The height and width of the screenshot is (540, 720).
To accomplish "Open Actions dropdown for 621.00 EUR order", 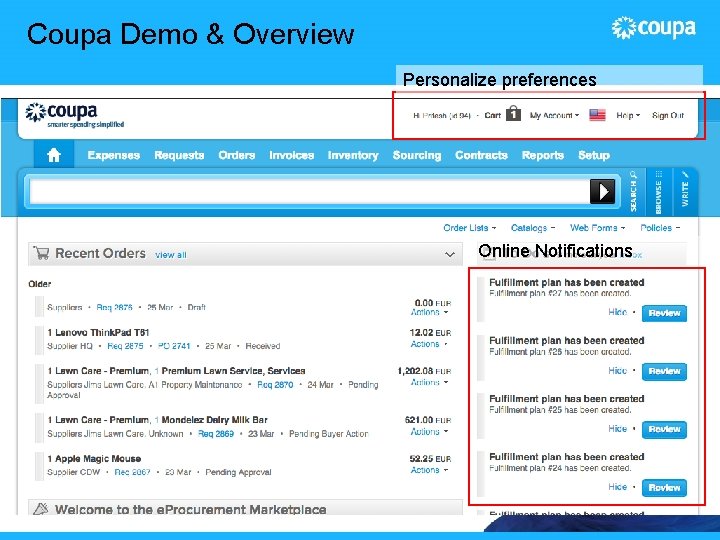I will pos(429,432).
